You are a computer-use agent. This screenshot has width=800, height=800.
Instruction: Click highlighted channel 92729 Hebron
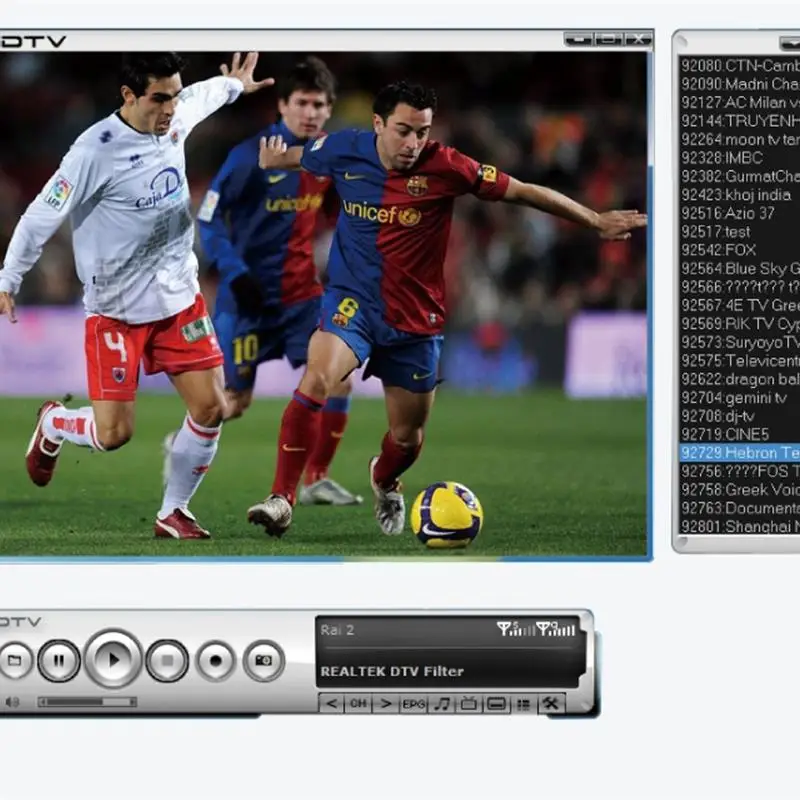(740, 453)
